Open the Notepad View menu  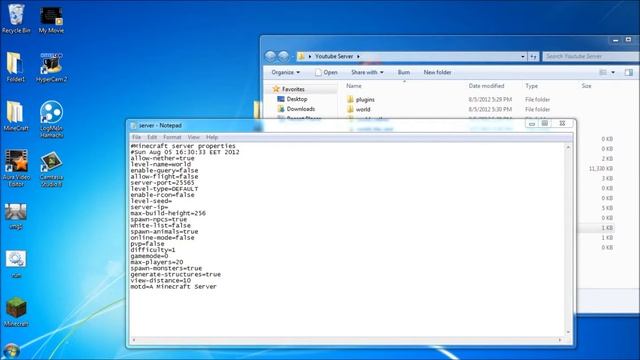point(193,137)
